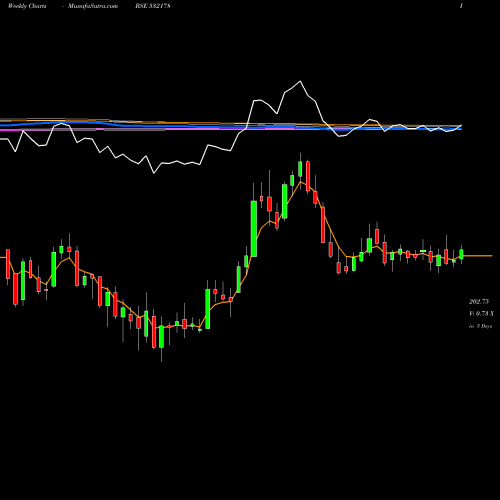Viewport: 500px width, 500px height.
Task: Click the peak of the white indicator line
Action: click(x=300, y=81)
